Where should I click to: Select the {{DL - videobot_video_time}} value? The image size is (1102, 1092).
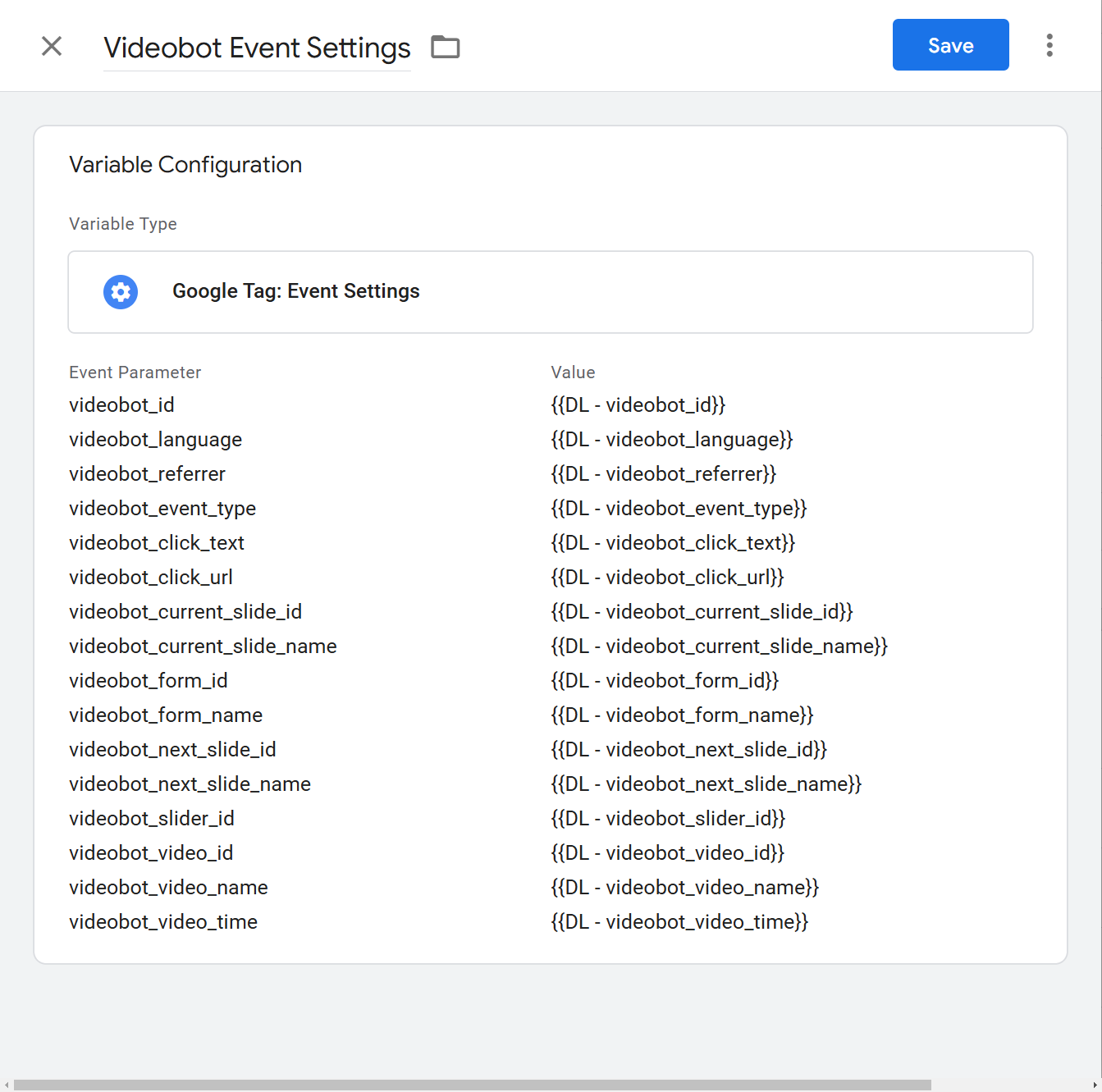point(679,921)
